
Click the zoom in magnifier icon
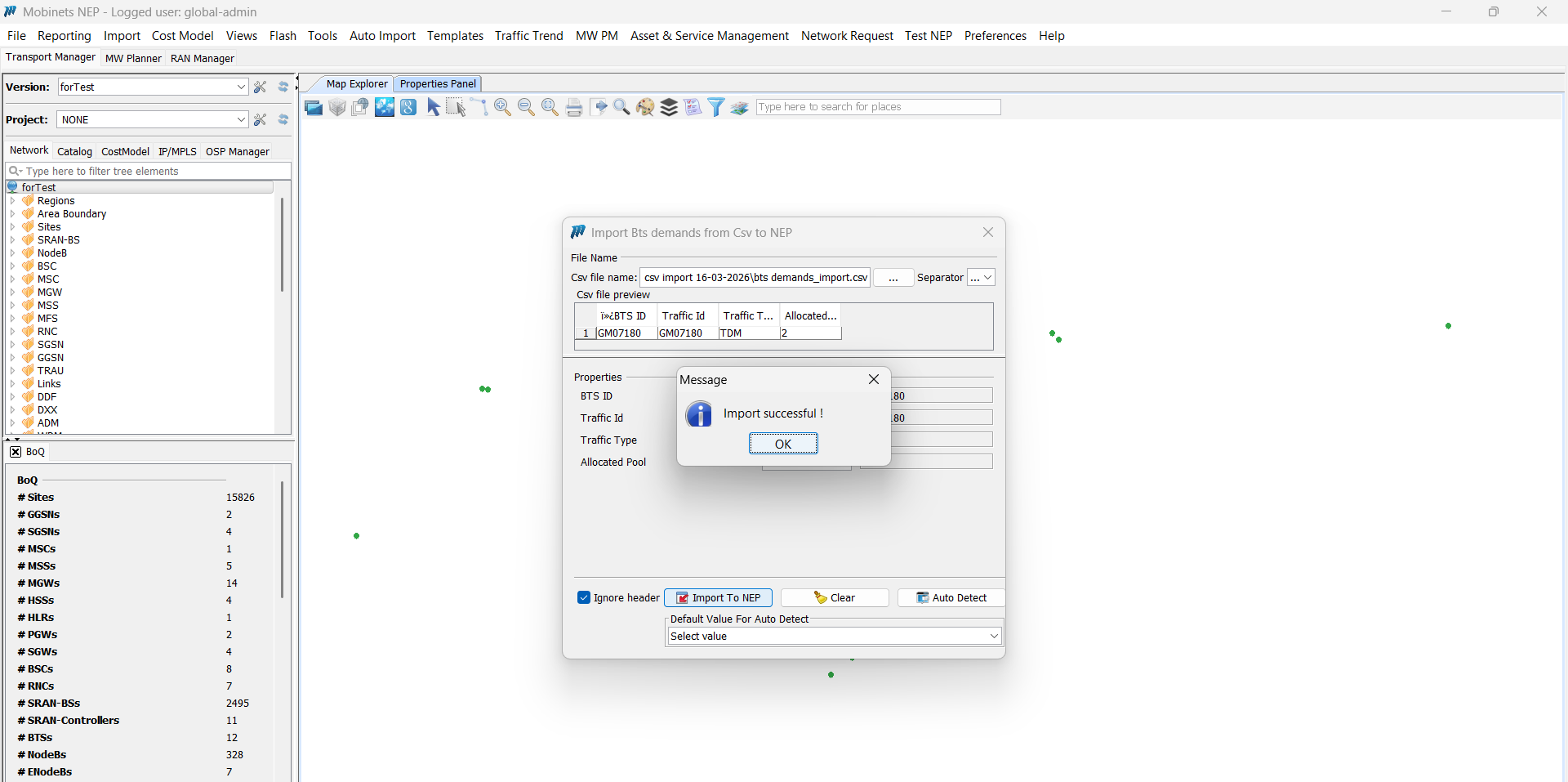(502, 108)
